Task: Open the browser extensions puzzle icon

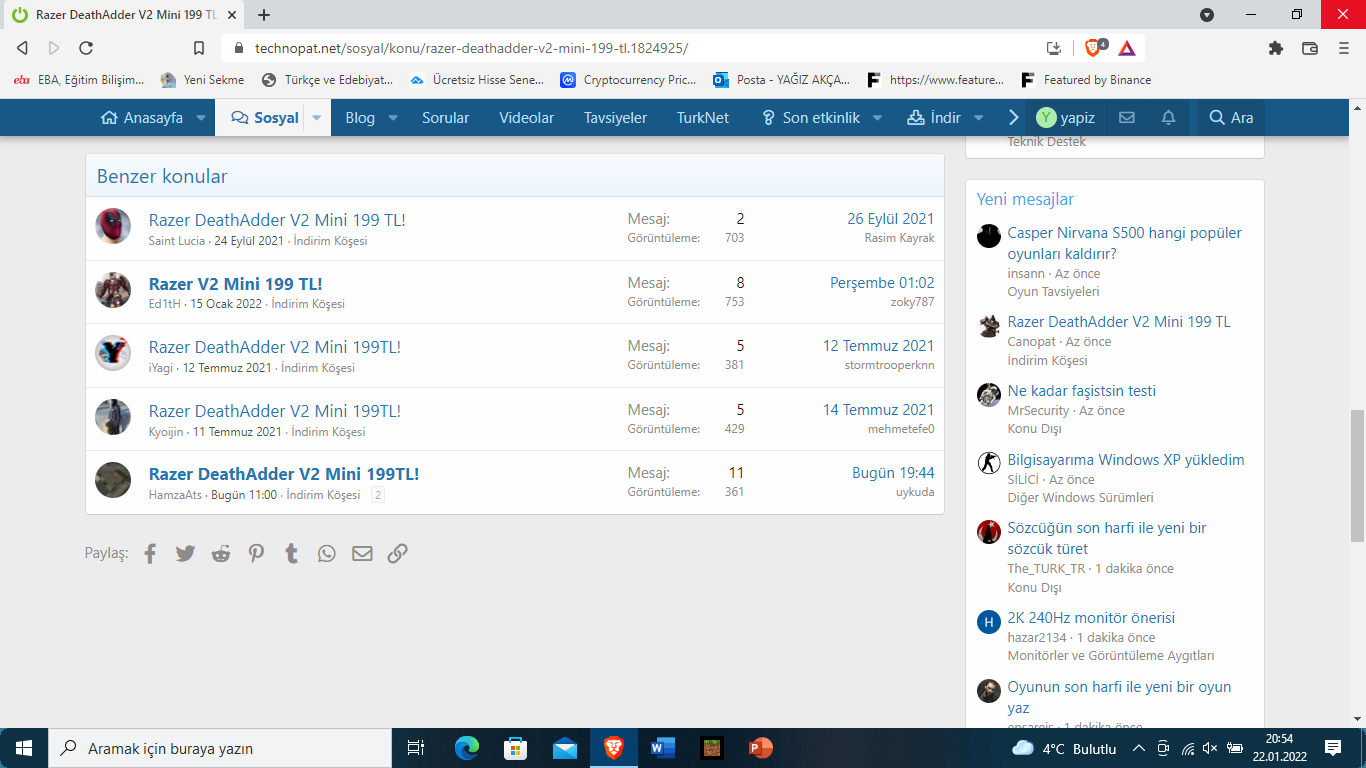Action: coord(1275,47)
